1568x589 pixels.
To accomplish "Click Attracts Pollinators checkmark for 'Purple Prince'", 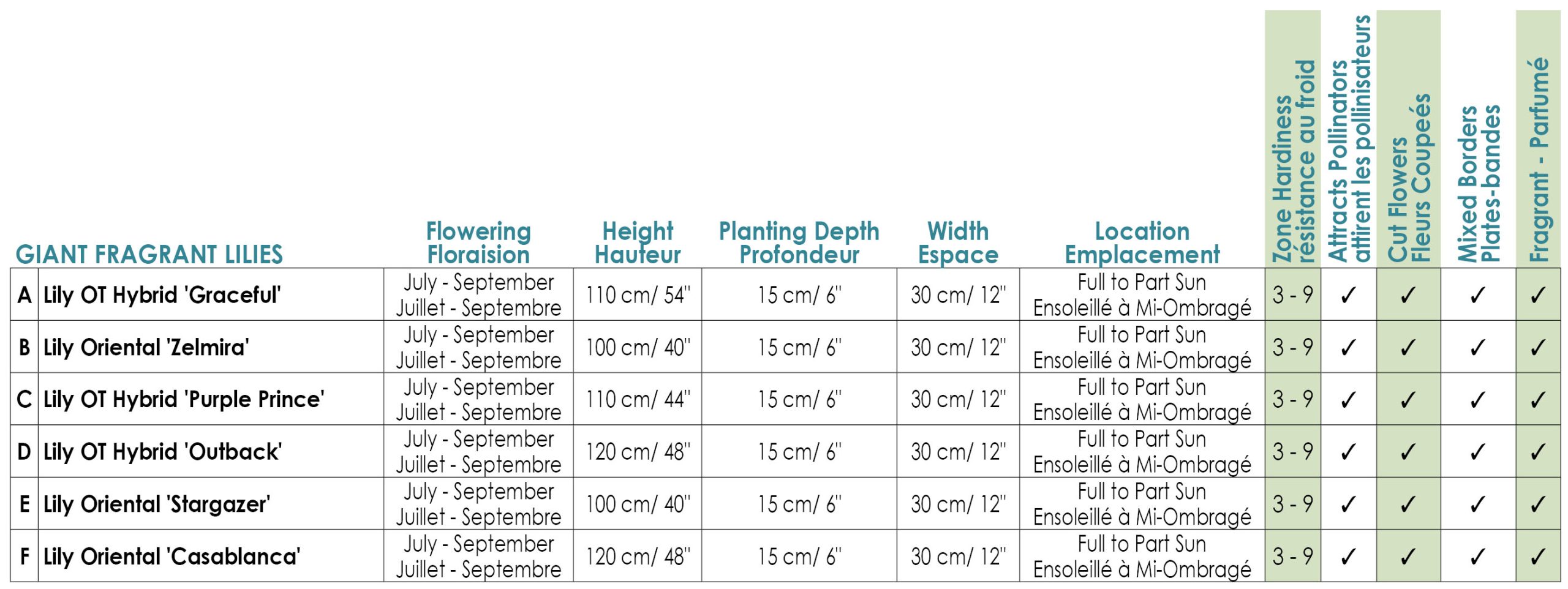I will [x=1347, y=400].
